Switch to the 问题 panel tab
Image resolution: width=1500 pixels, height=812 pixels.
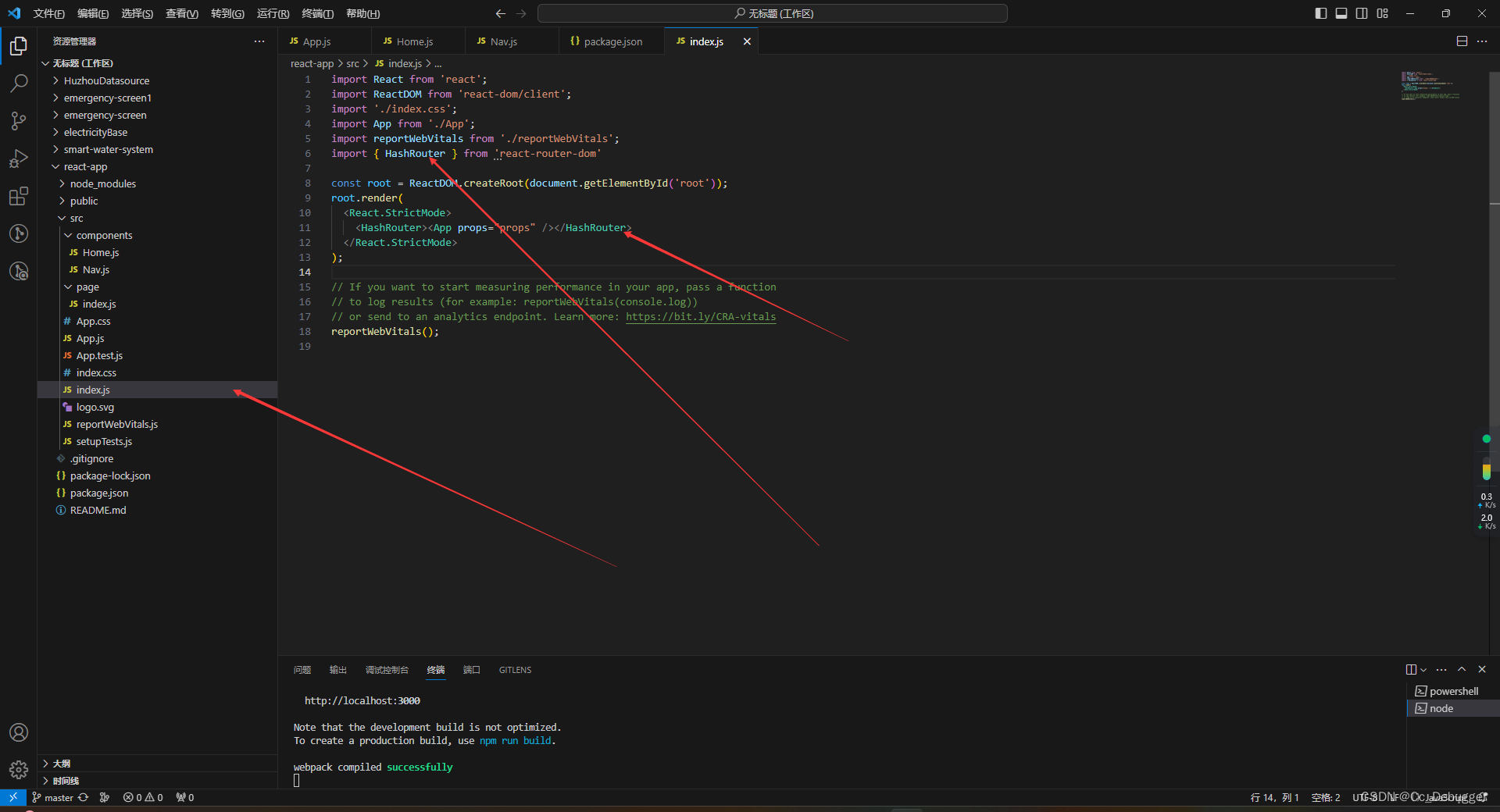click(x=302, y=670)
